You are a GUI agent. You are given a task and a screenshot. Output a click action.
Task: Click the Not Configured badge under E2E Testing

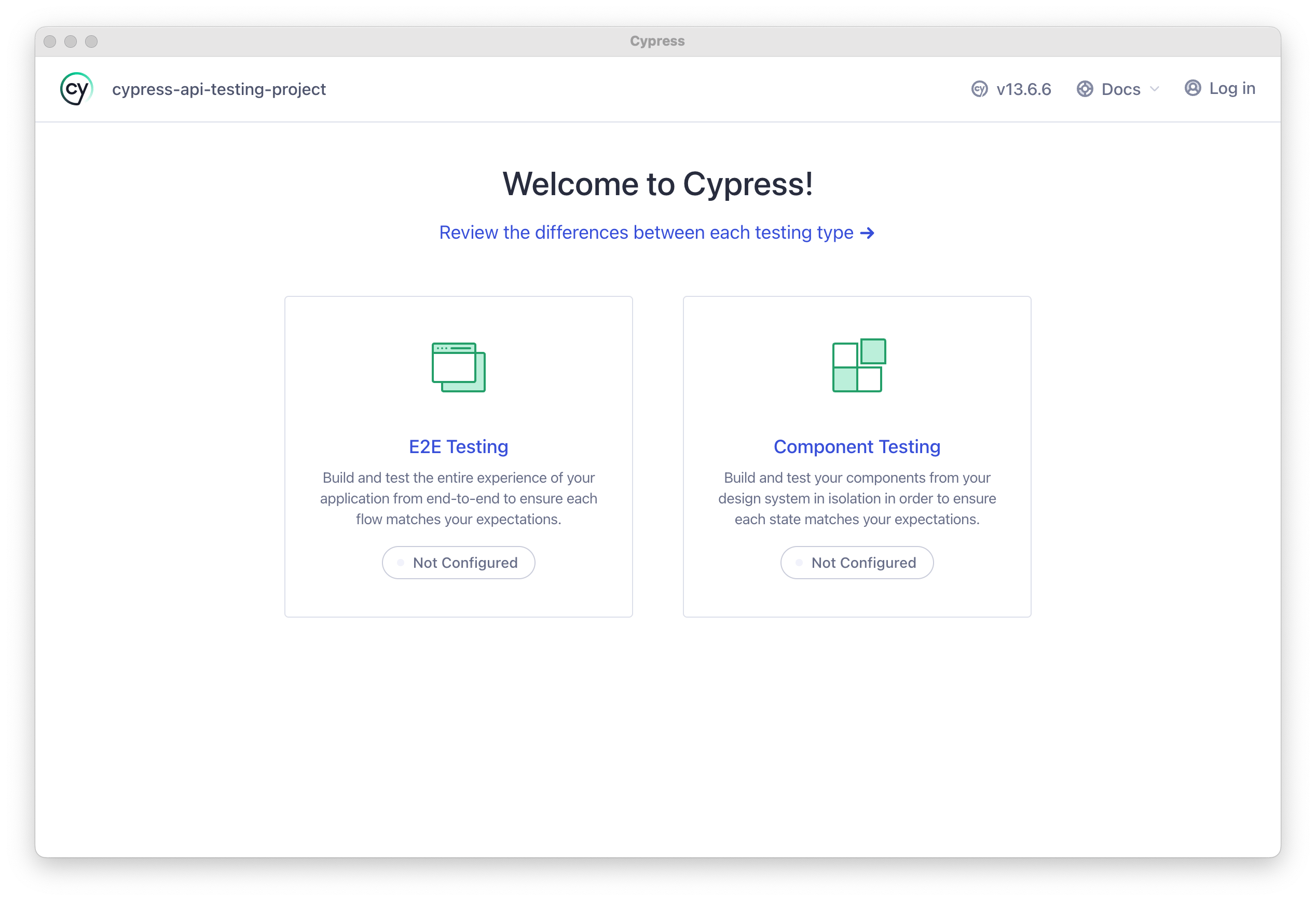459,562
